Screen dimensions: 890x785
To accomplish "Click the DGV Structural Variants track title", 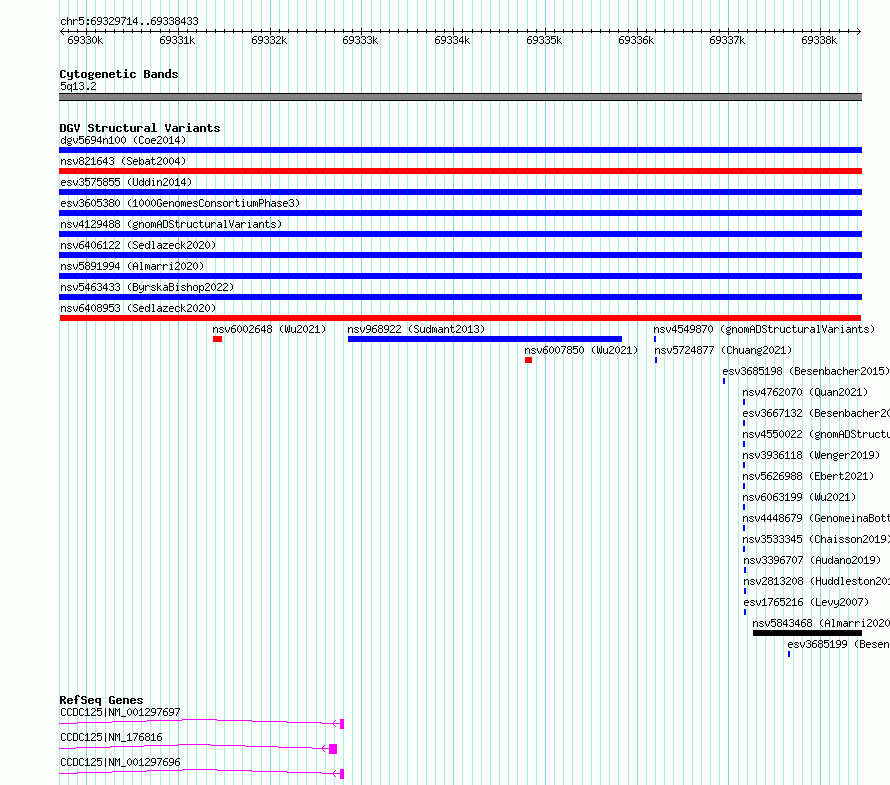I will click(140, 128).
